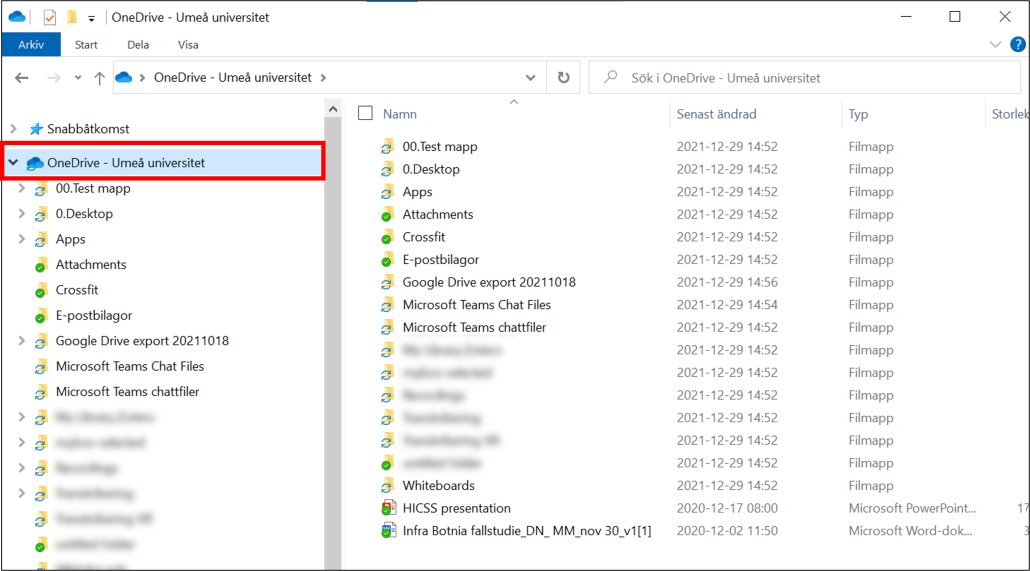Go forward with the forward arrow
The height and width of the screenshot is (571, 1030).
(54, 78)
